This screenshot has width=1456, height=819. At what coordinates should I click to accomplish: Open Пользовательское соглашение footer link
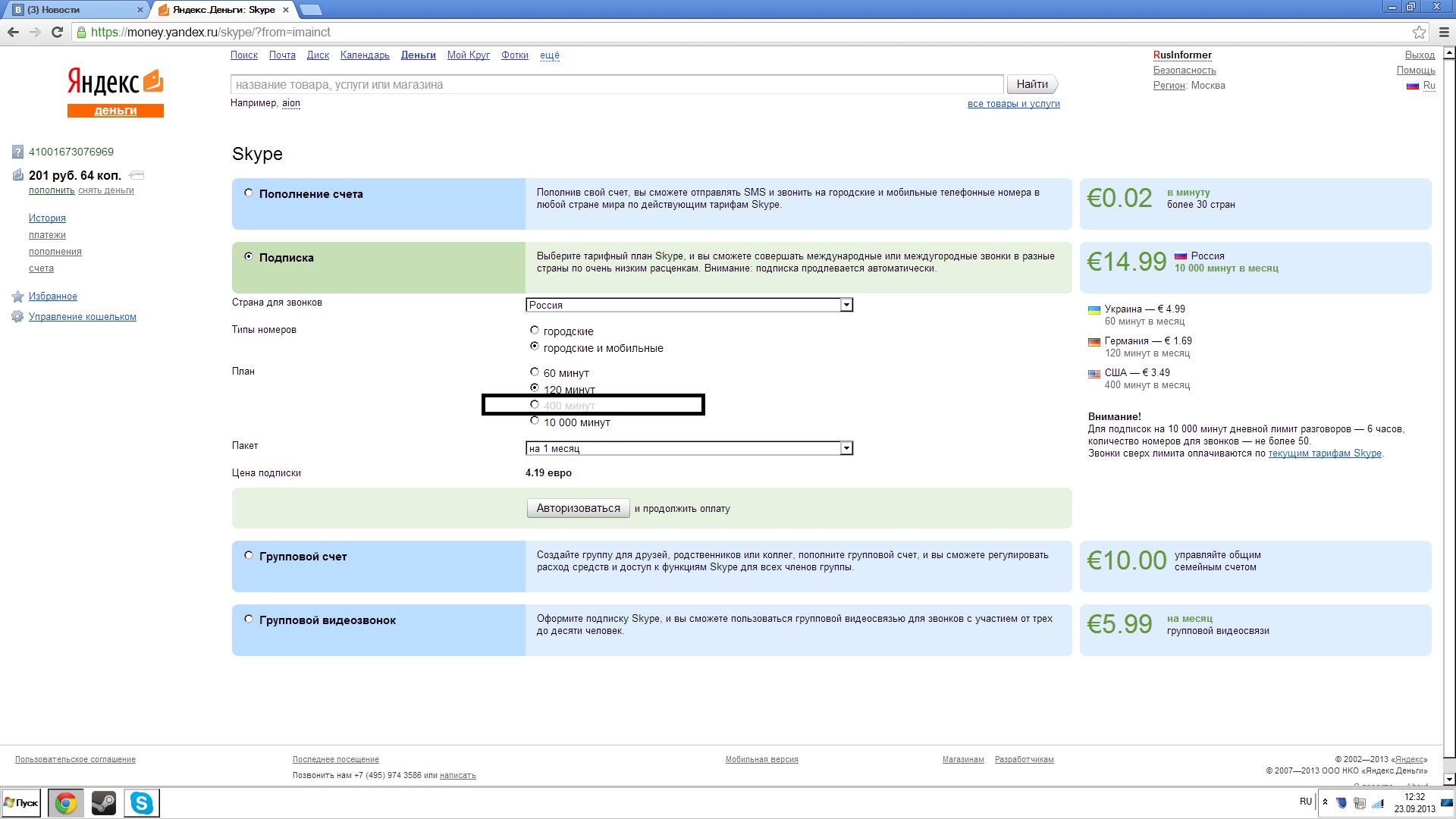[x=75, y=759]
